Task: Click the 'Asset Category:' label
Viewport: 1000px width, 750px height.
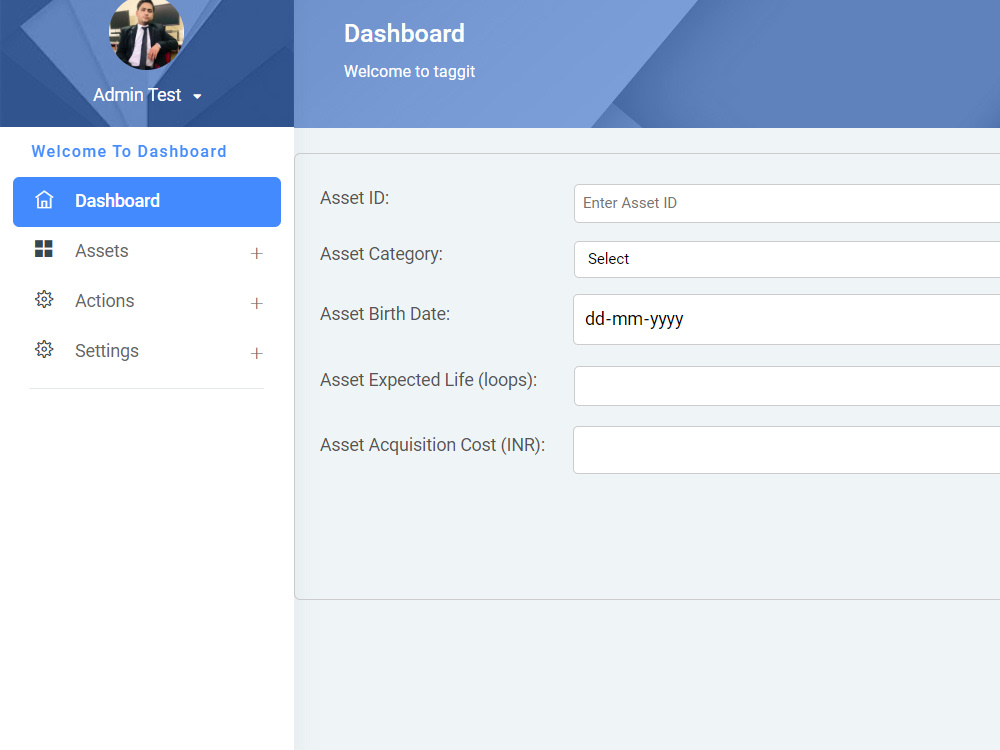Action: click(381, 254)
